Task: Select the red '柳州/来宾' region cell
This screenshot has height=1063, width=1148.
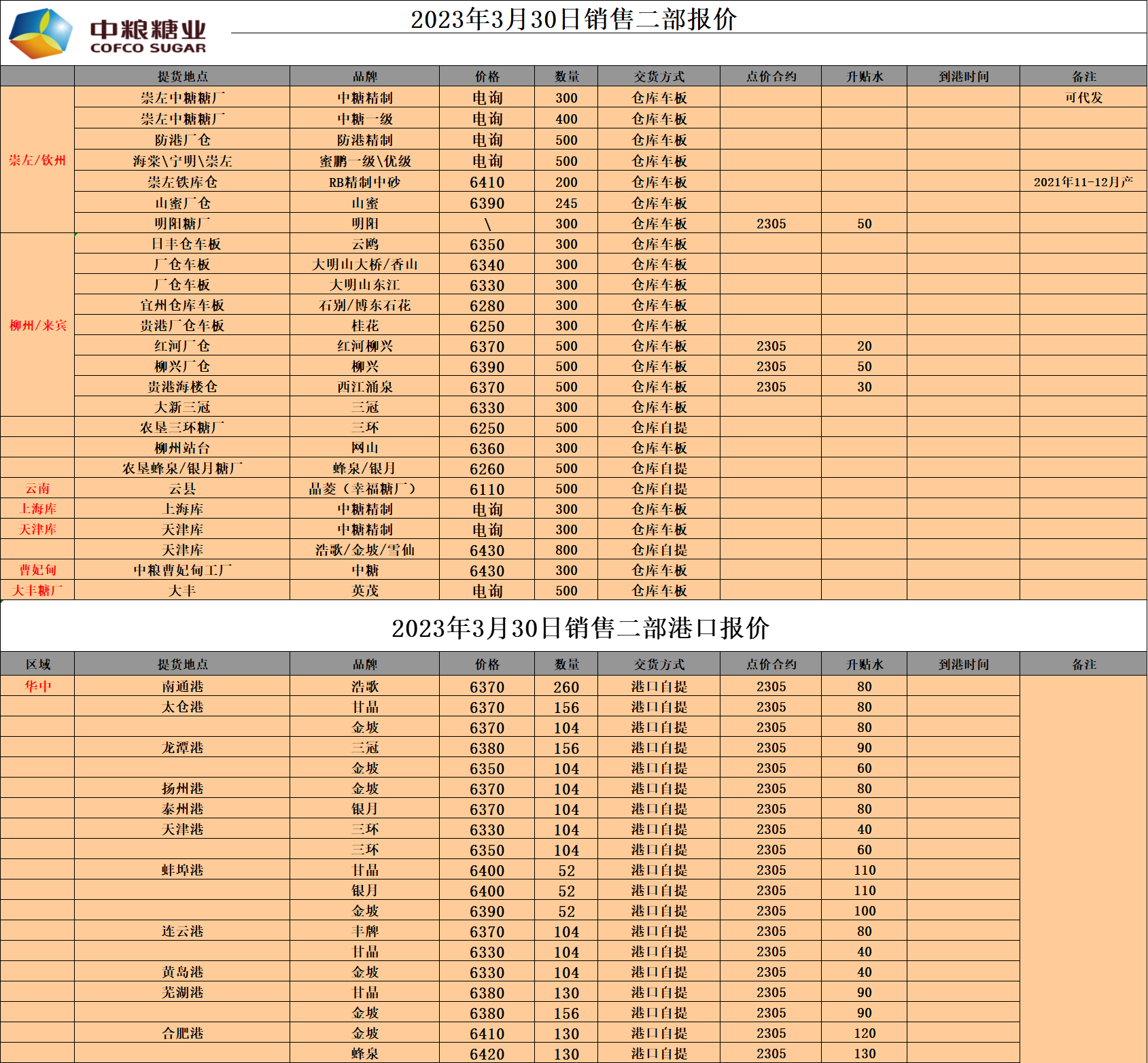Action: (37, 326)
